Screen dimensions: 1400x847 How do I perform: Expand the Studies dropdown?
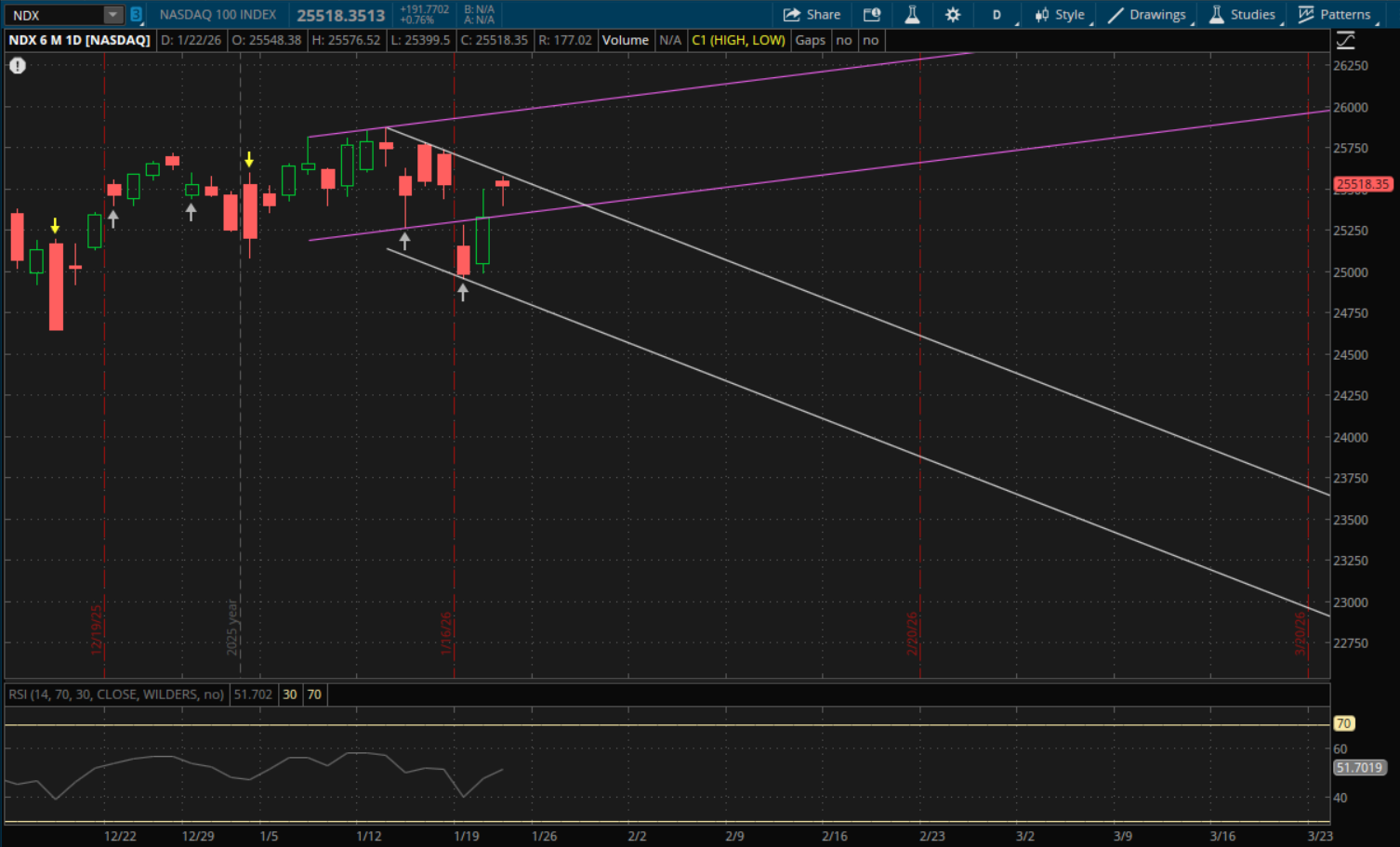point(1242,15)
